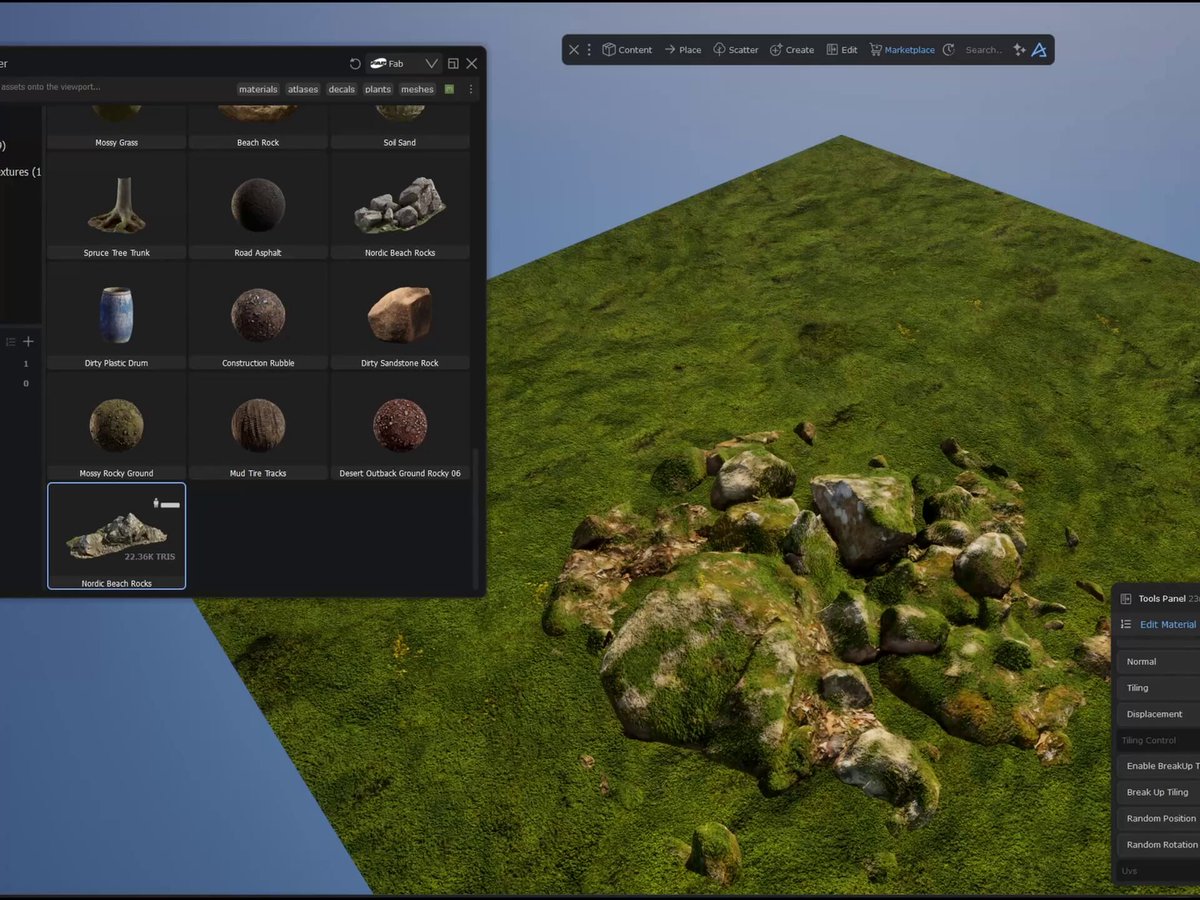This screenshot has width=1200, height=900.
Task: Open the Content tool in the top toolbar
Action: (627, 50)
